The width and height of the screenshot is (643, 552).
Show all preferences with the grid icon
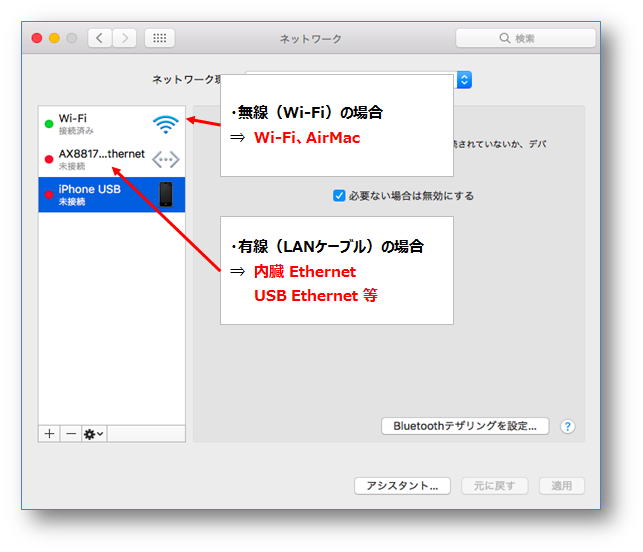160,38
